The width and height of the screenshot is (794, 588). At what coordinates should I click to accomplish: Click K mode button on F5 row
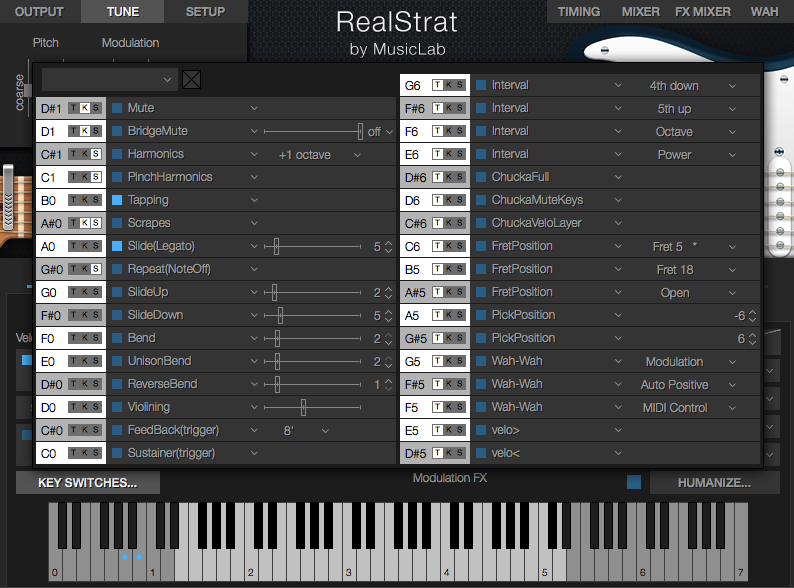point(449,407)
